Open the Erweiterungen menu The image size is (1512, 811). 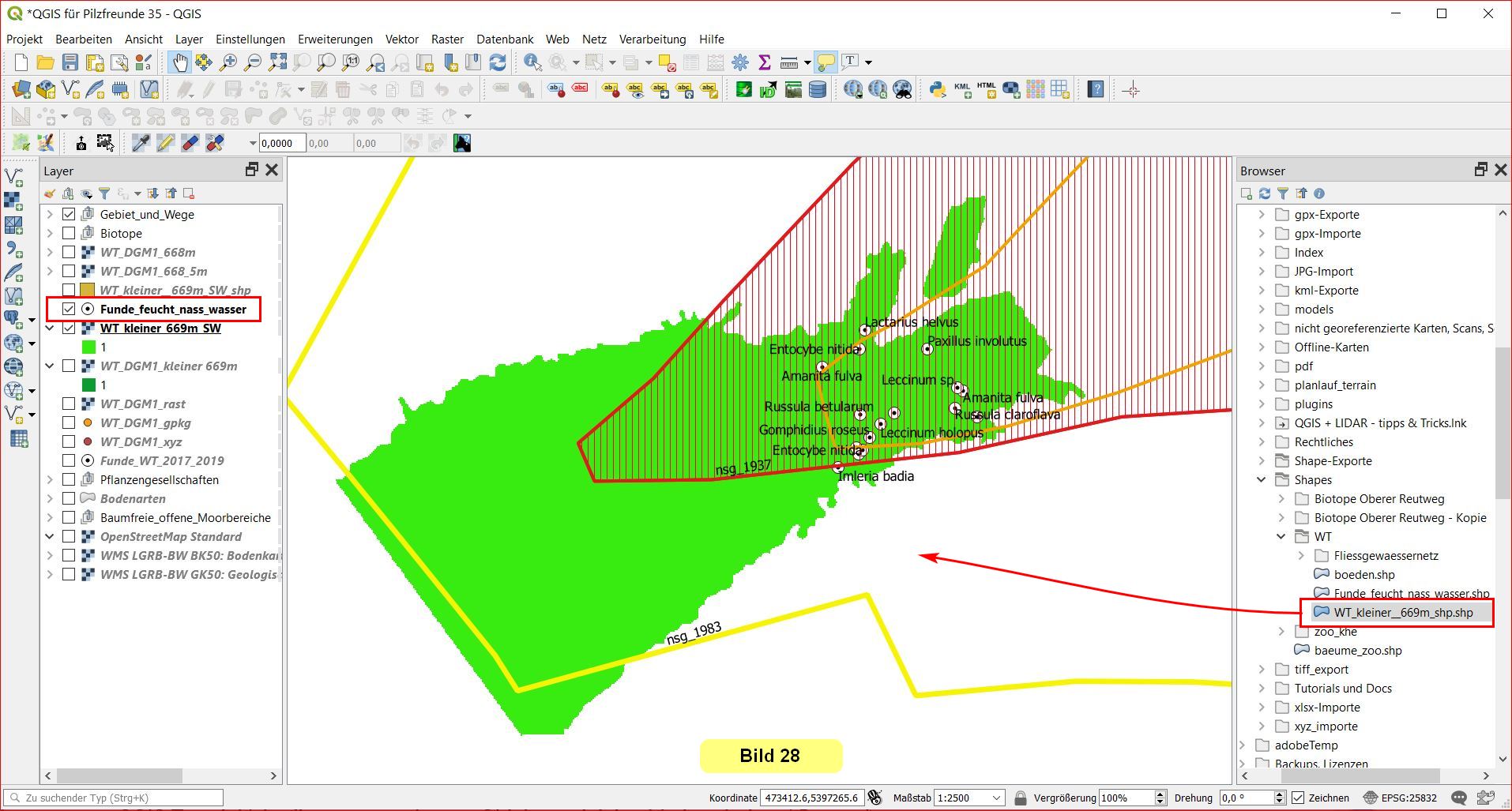coord(335,39)
